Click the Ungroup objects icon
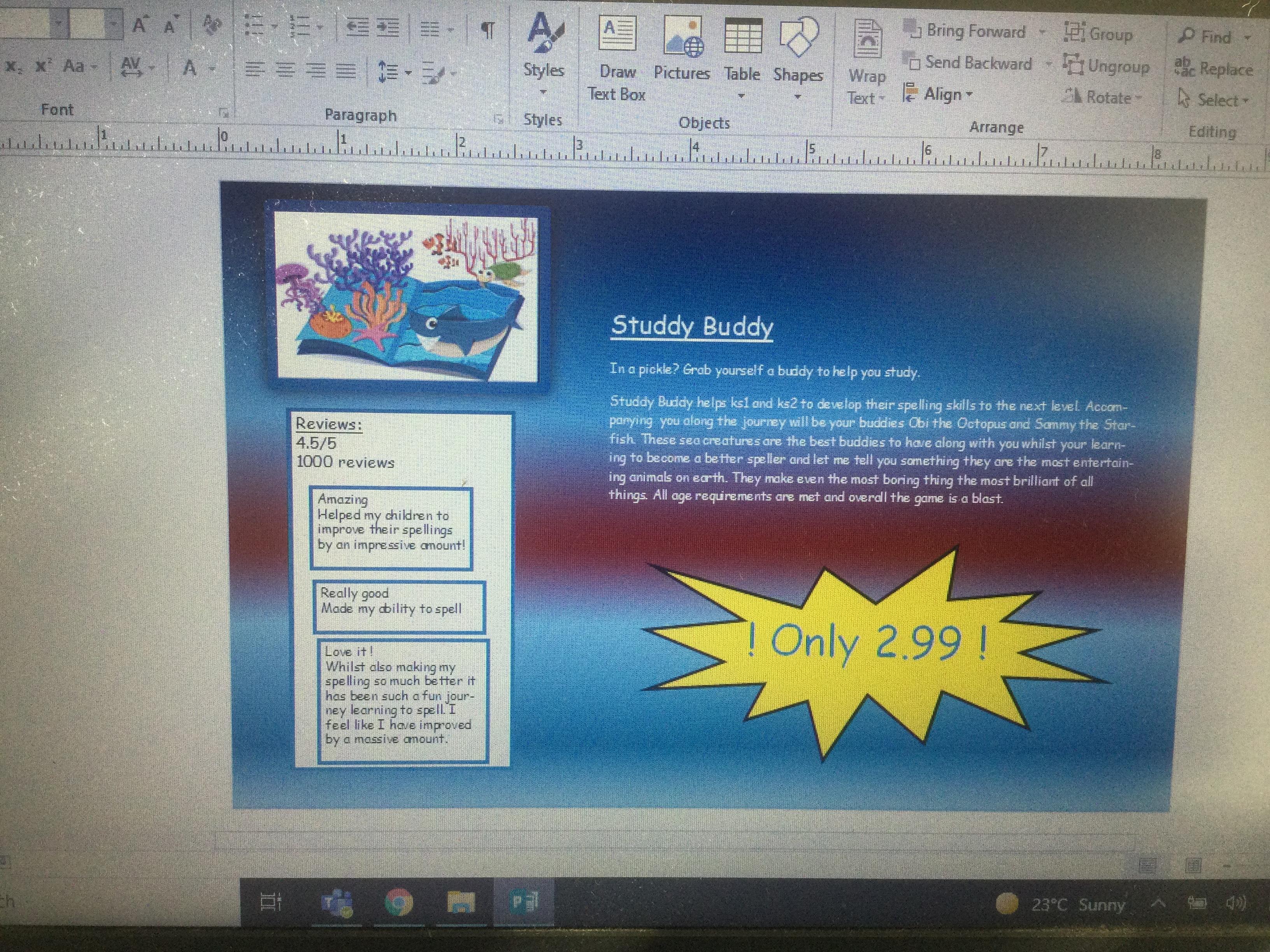 [1073, 64]
